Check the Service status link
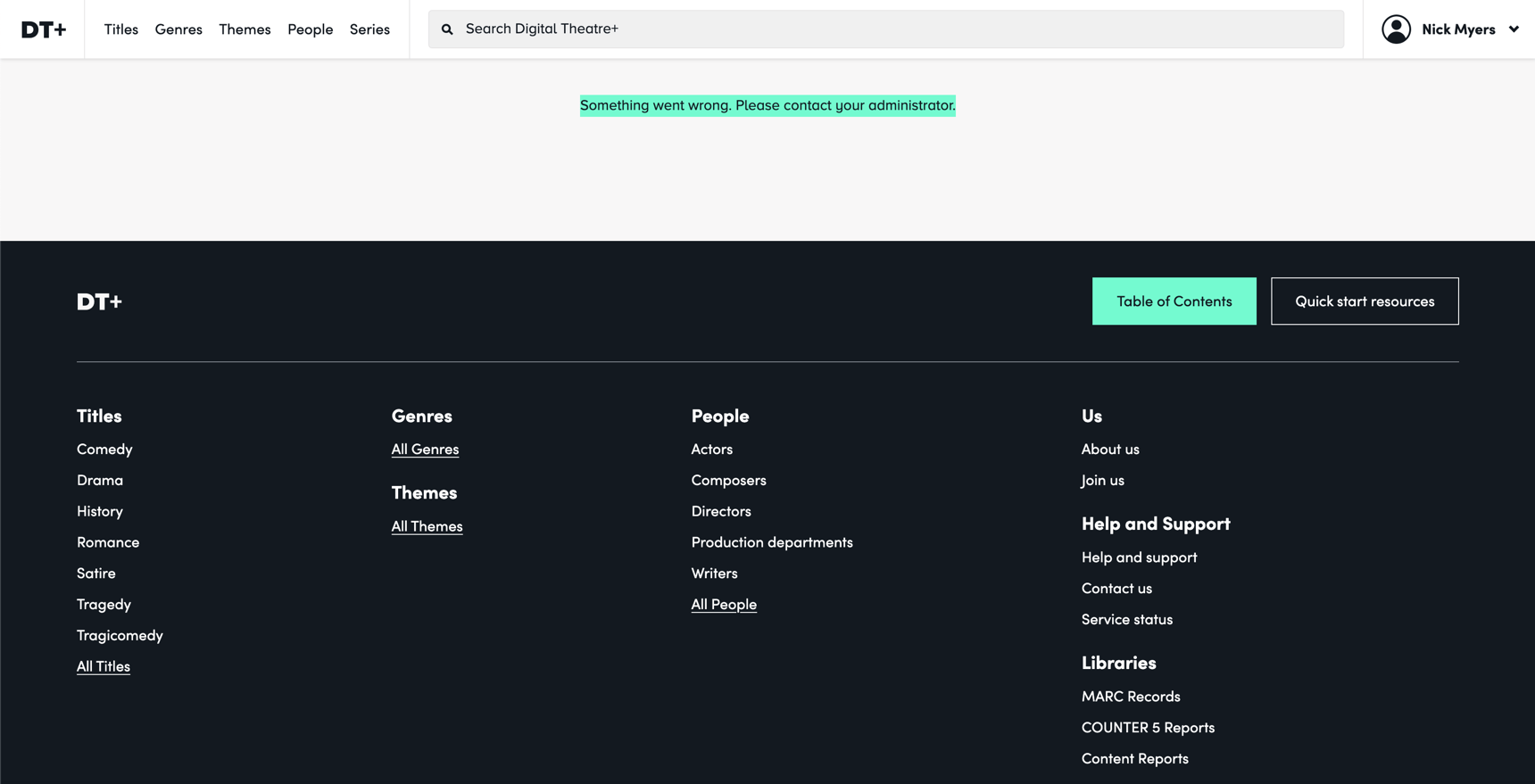Screen dimensions: 1535x784 pyautogui.click(x=1126, y=620)
